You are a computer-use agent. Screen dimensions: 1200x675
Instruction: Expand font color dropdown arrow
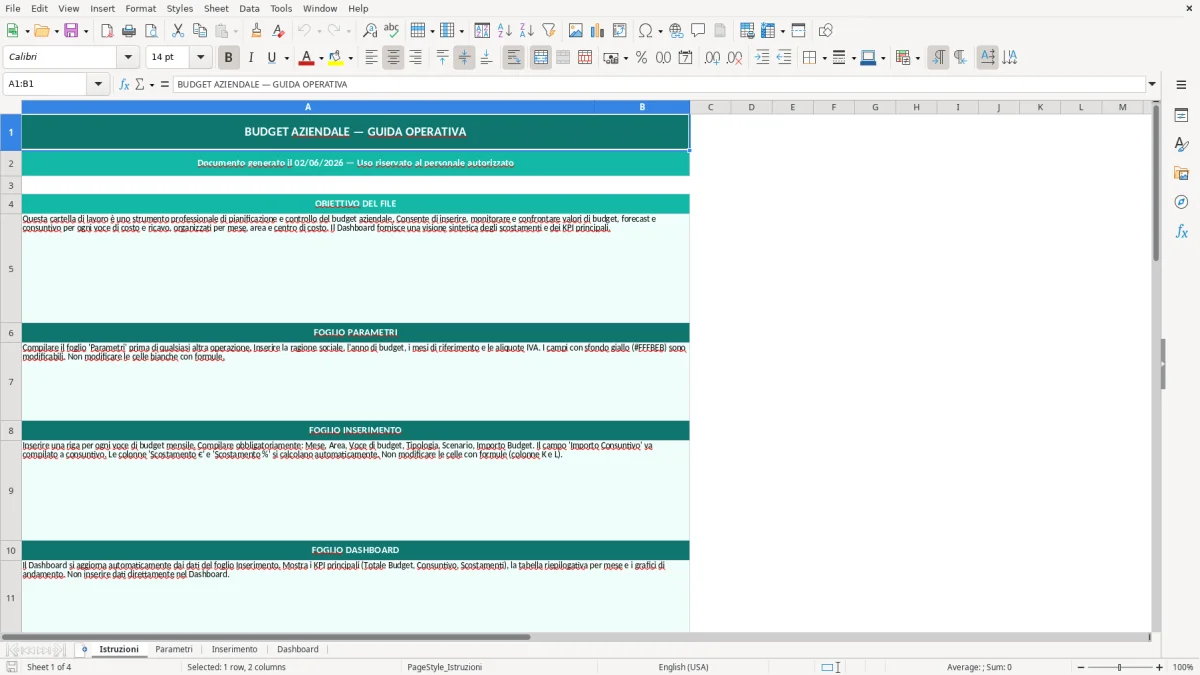(x=320, y=58)
